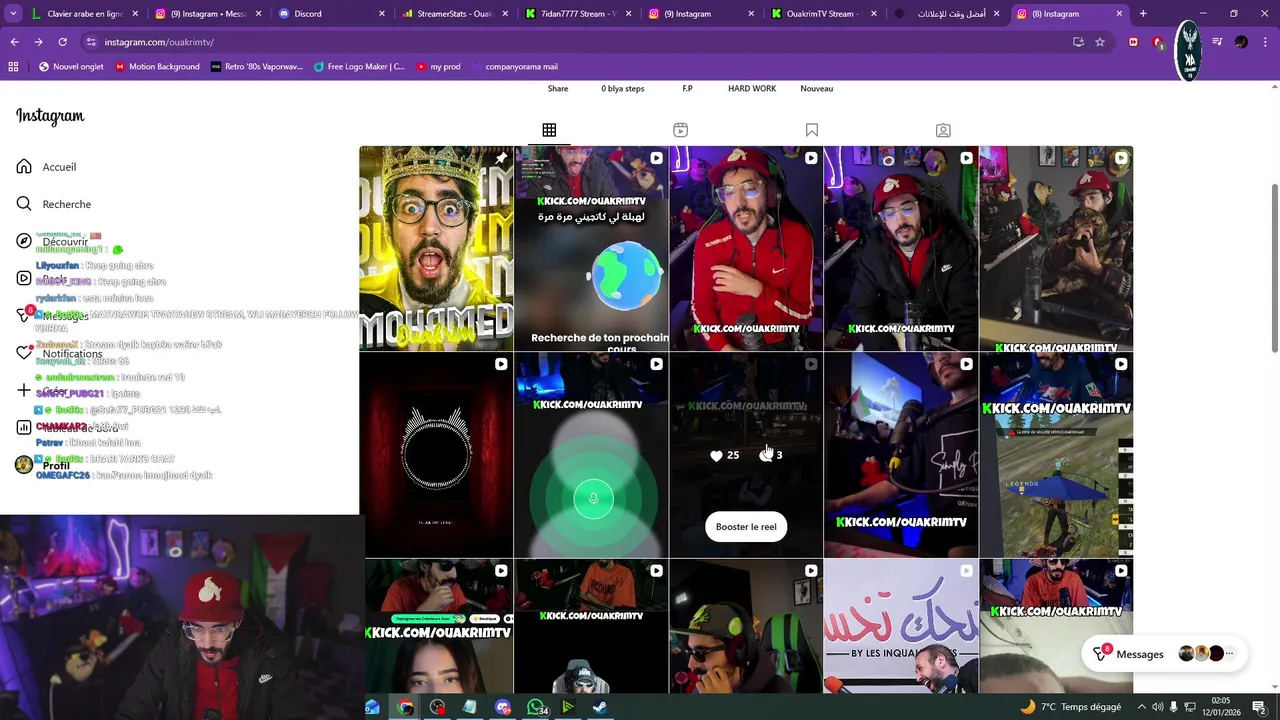Image resolution: width=1280 pixels, height=720 pixels.
Task: Click the Découvrir compass icon
Action: (24, 241)
